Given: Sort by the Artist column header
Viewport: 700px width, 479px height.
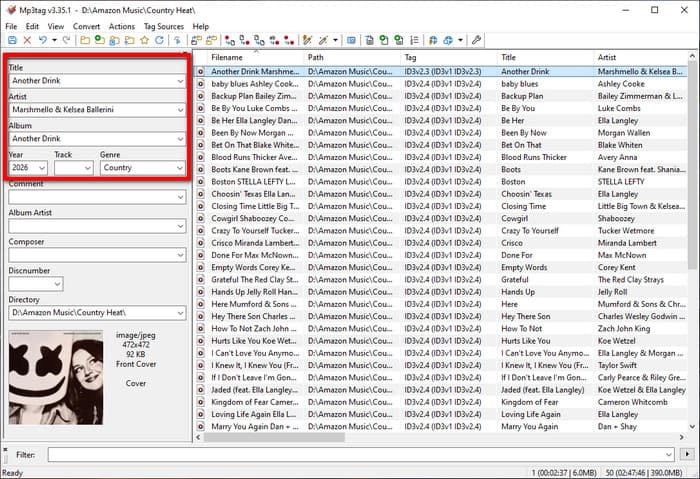Looking at the screenshot, I should coord(640,58).
